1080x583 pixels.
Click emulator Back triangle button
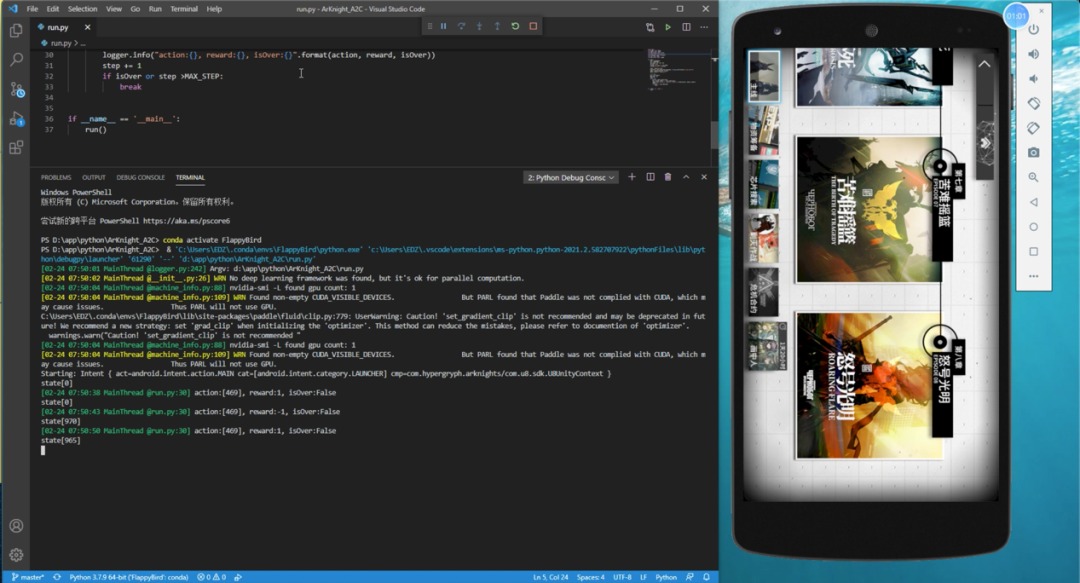[1033, 202]
